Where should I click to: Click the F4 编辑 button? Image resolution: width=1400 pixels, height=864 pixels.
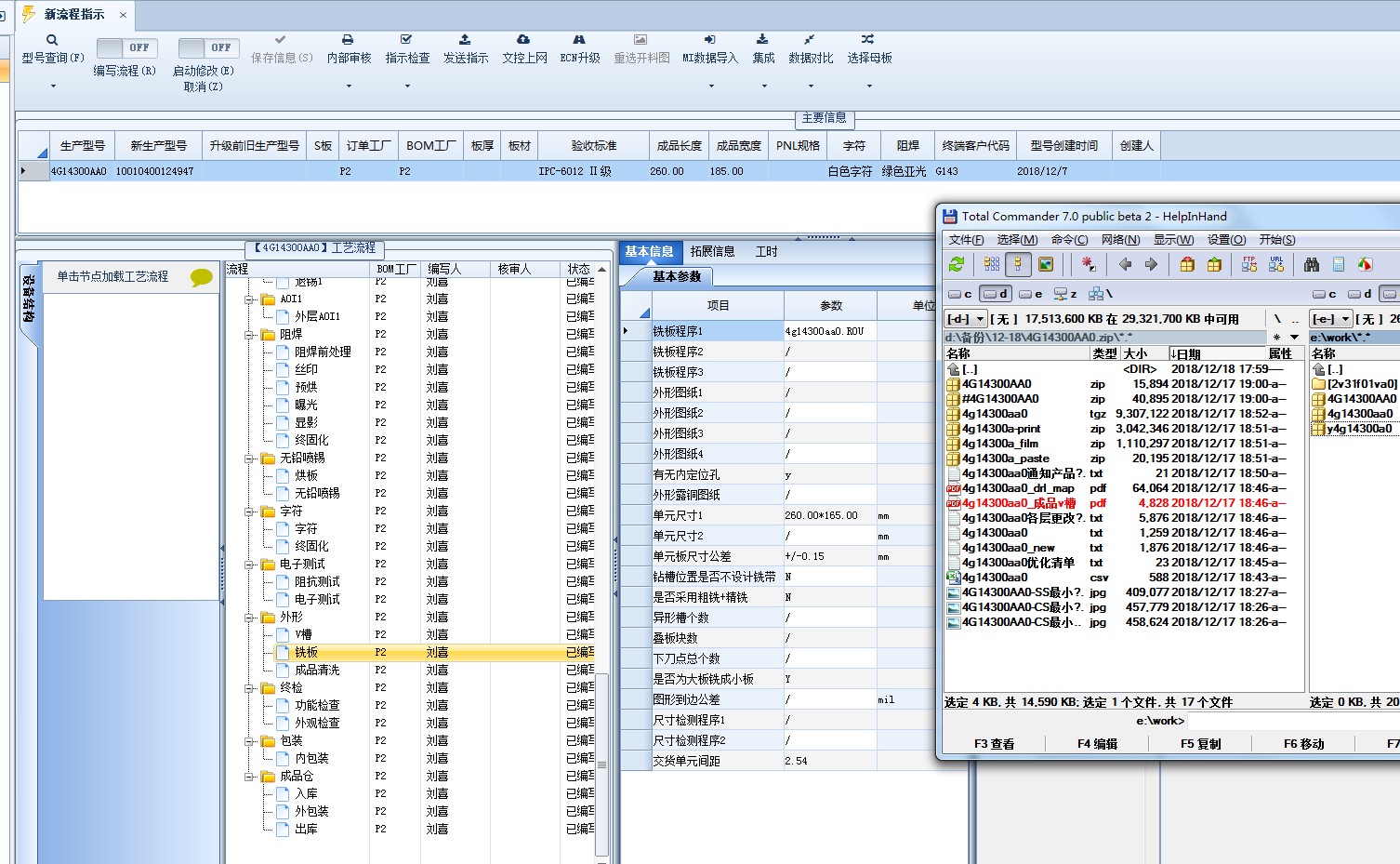(x=1097, y=744)
